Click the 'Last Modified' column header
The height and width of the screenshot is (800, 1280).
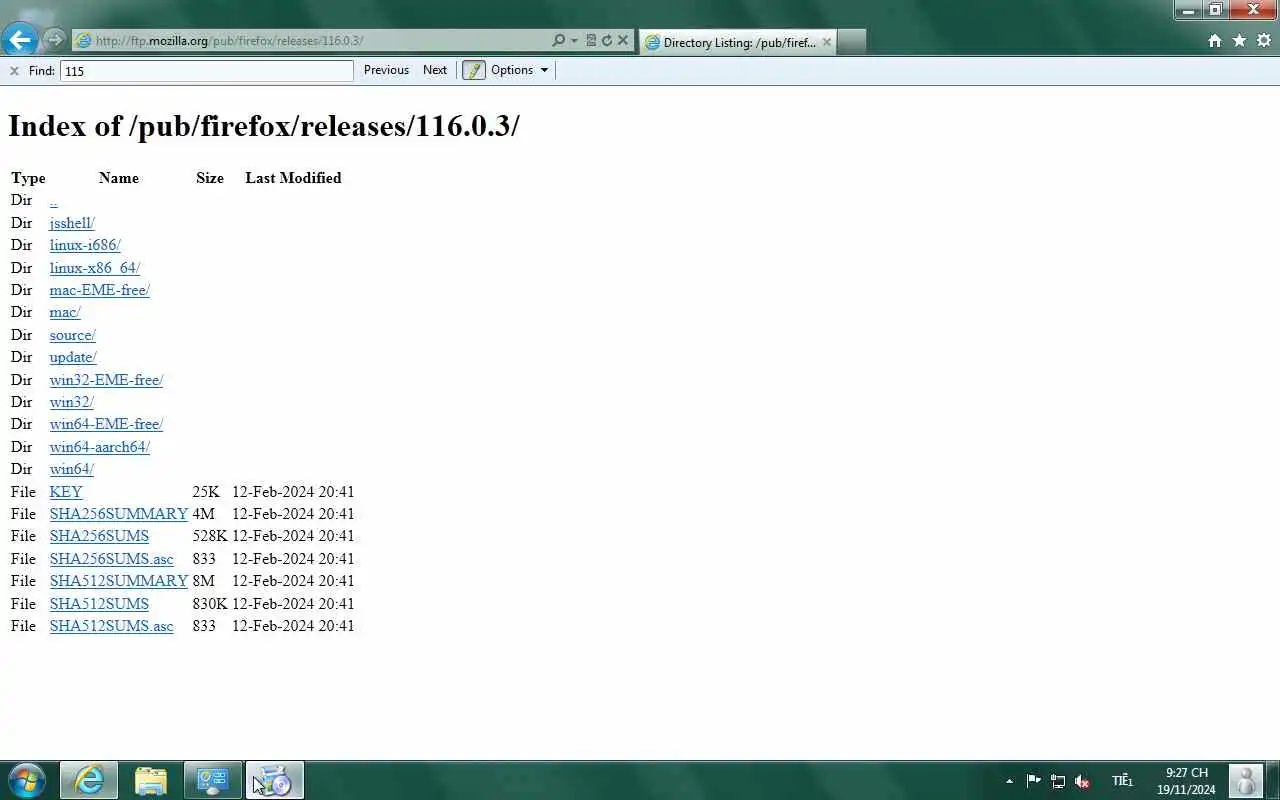[x=293, y=178]
